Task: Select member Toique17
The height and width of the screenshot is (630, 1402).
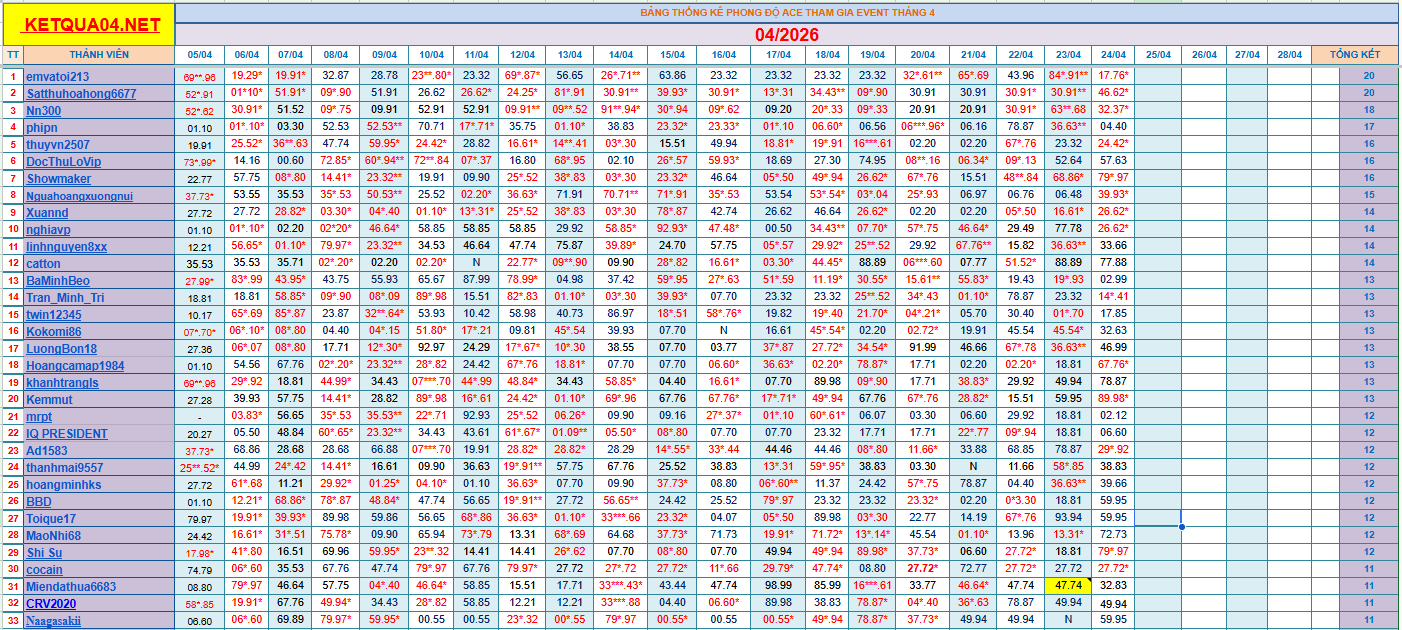Action: pos(51,518)
